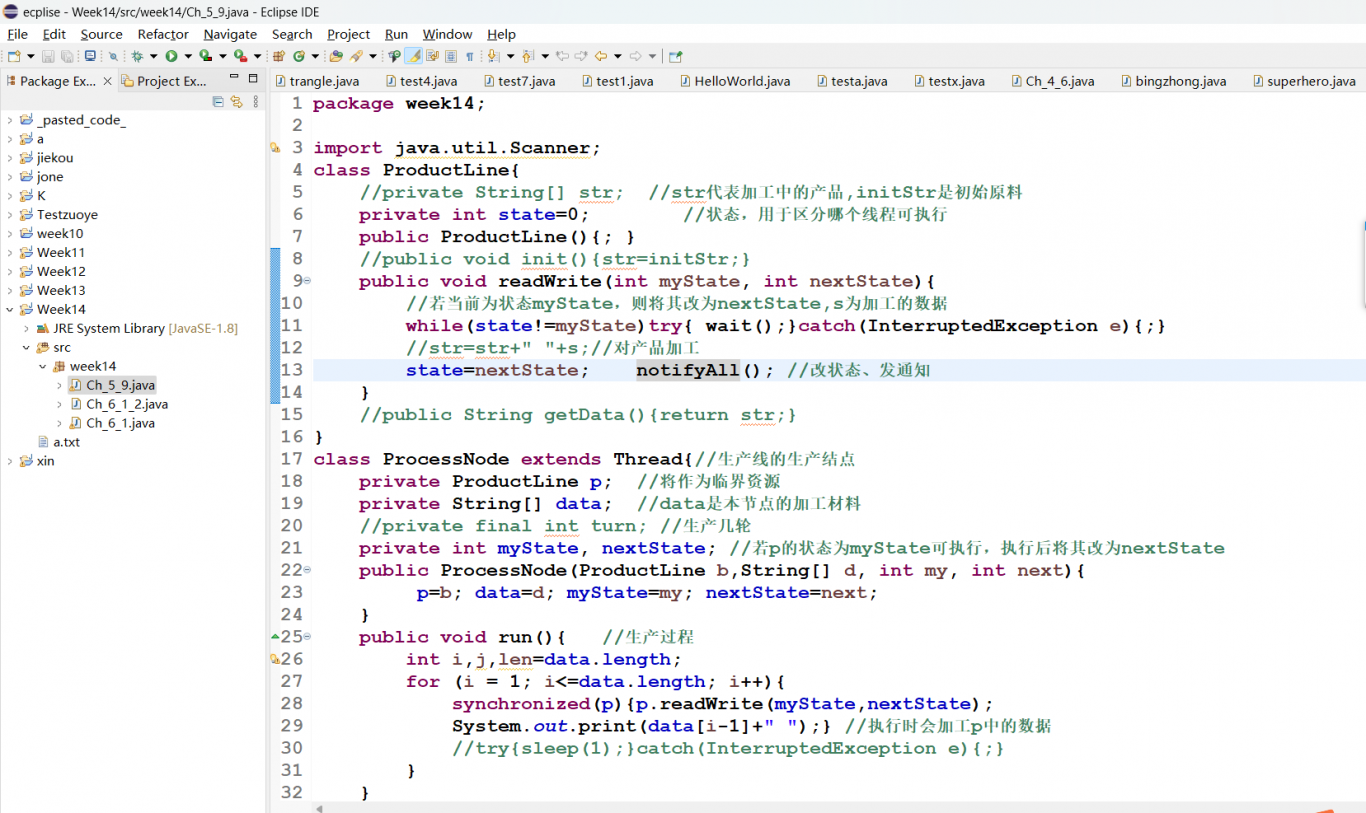Image resolution: width=1366 pixels, height=813 pixels.
Task: Click the warning marker on line 3
Action: click(x=275, y=148)
